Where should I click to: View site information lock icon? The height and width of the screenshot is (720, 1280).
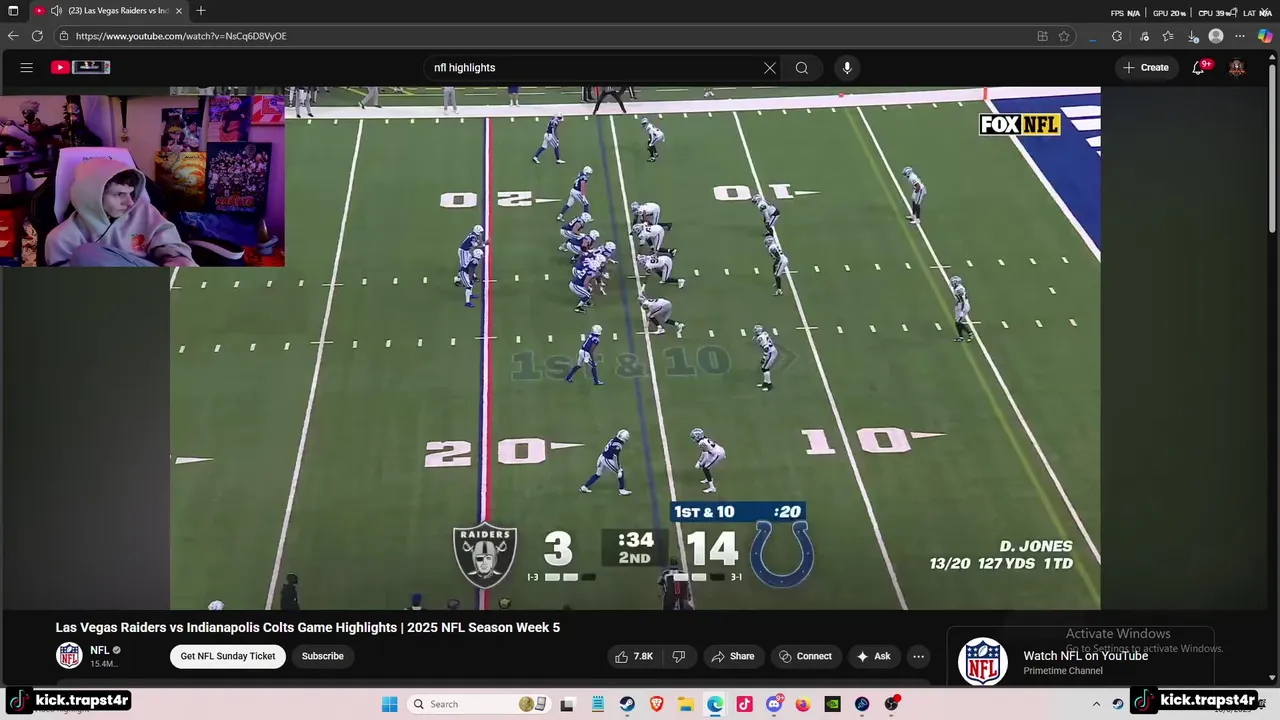pyautogui.click(x=64, y=36)
